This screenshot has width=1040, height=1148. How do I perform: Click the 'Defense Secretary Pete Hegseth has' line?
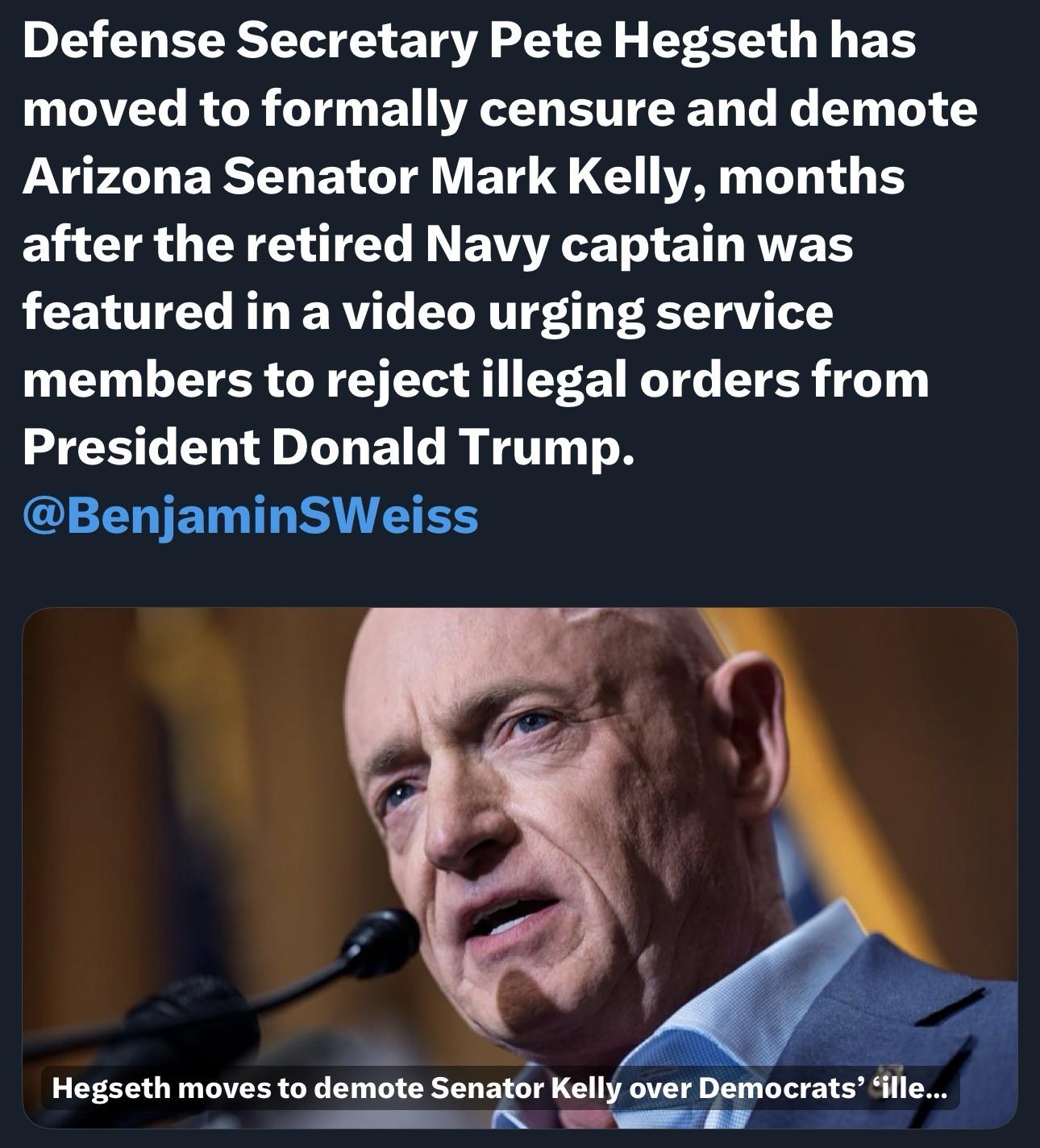pos(470,40)
